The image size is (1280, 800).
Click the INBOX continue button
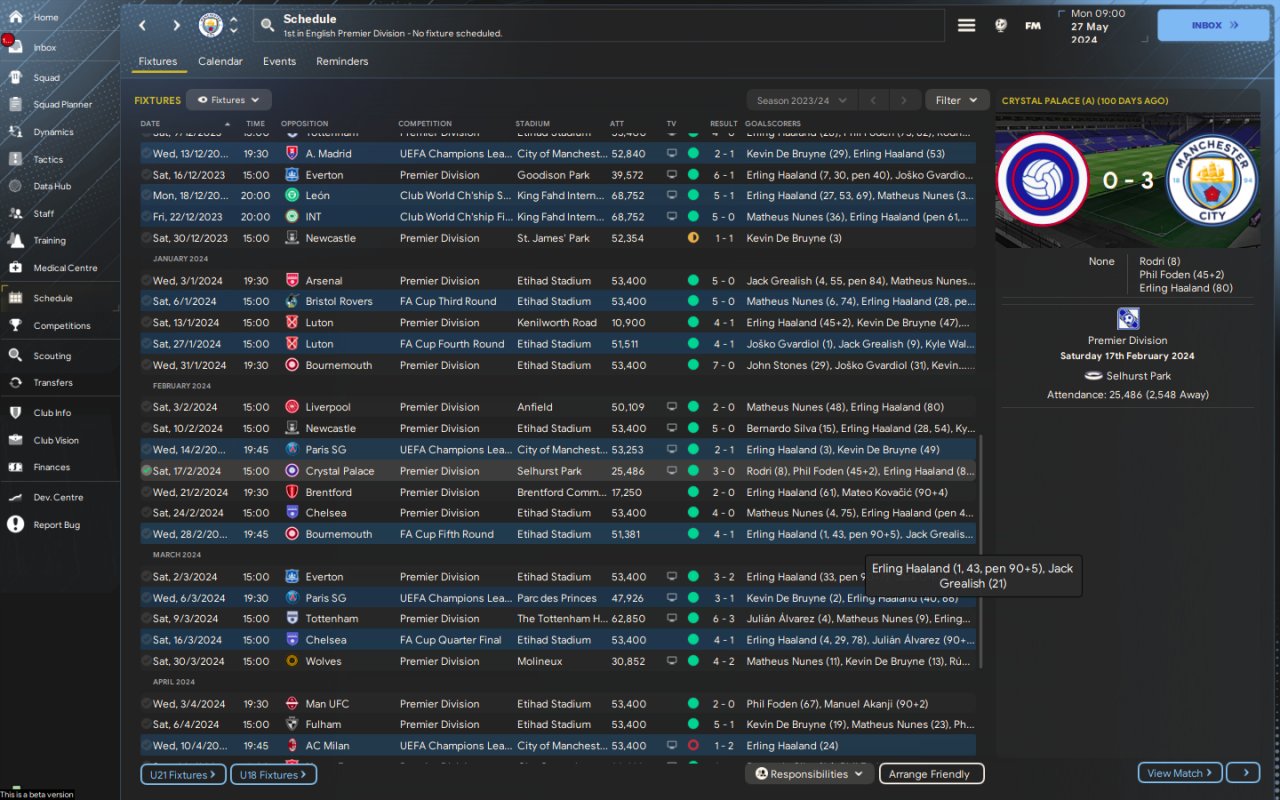[x=1213, y=25]
